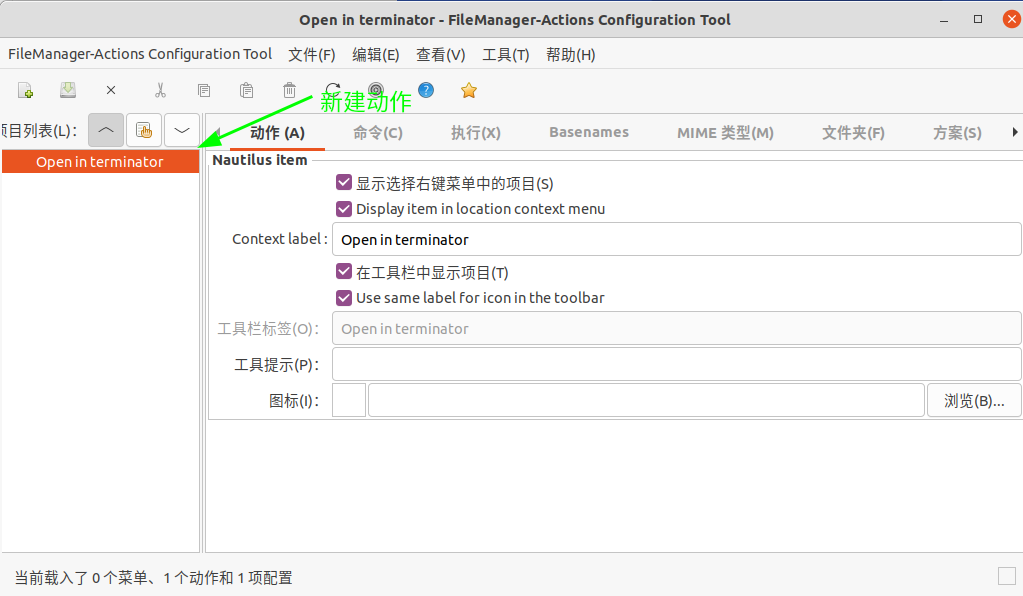The image size is (1023, 596).
Task: Switch to the 命令(C) tab
Action: pos(378,133)
